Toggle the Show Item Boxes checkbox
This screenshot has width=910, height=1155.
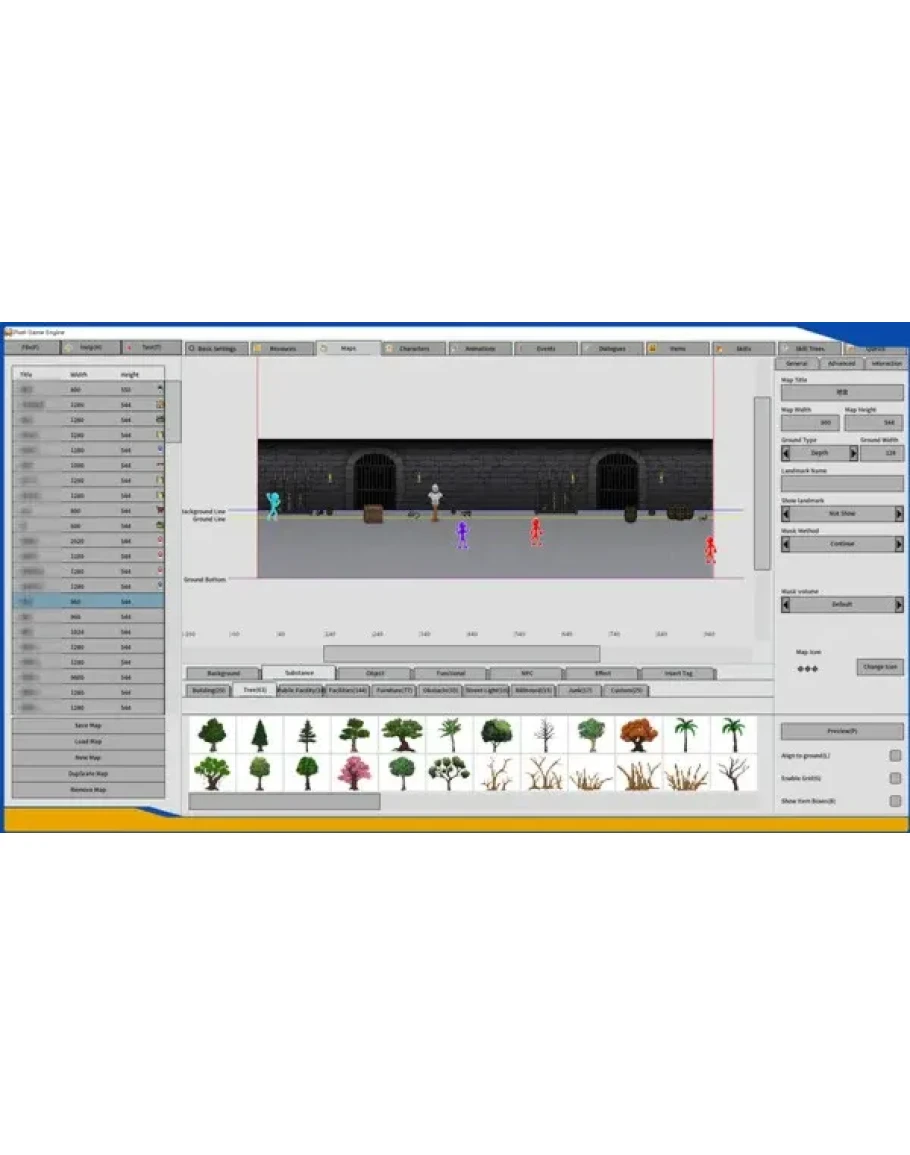tap(895, 801)
